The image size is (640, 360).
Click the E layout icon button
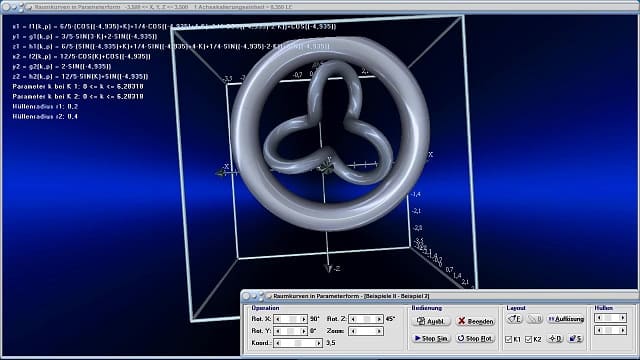pyautogui.click(x=515, y=319)
